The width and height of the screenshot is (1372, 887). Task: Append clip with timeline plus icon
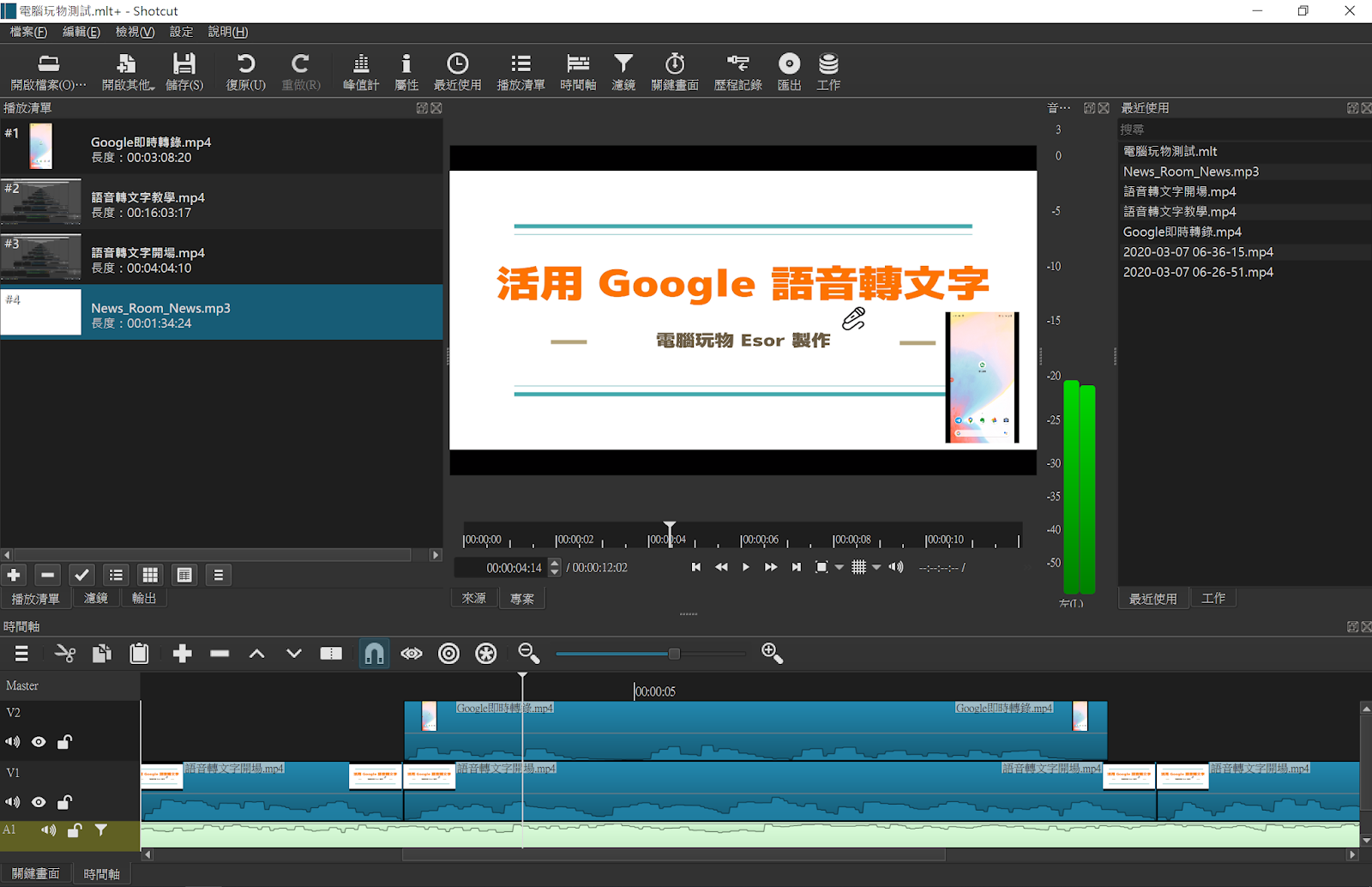coord(182,654)
